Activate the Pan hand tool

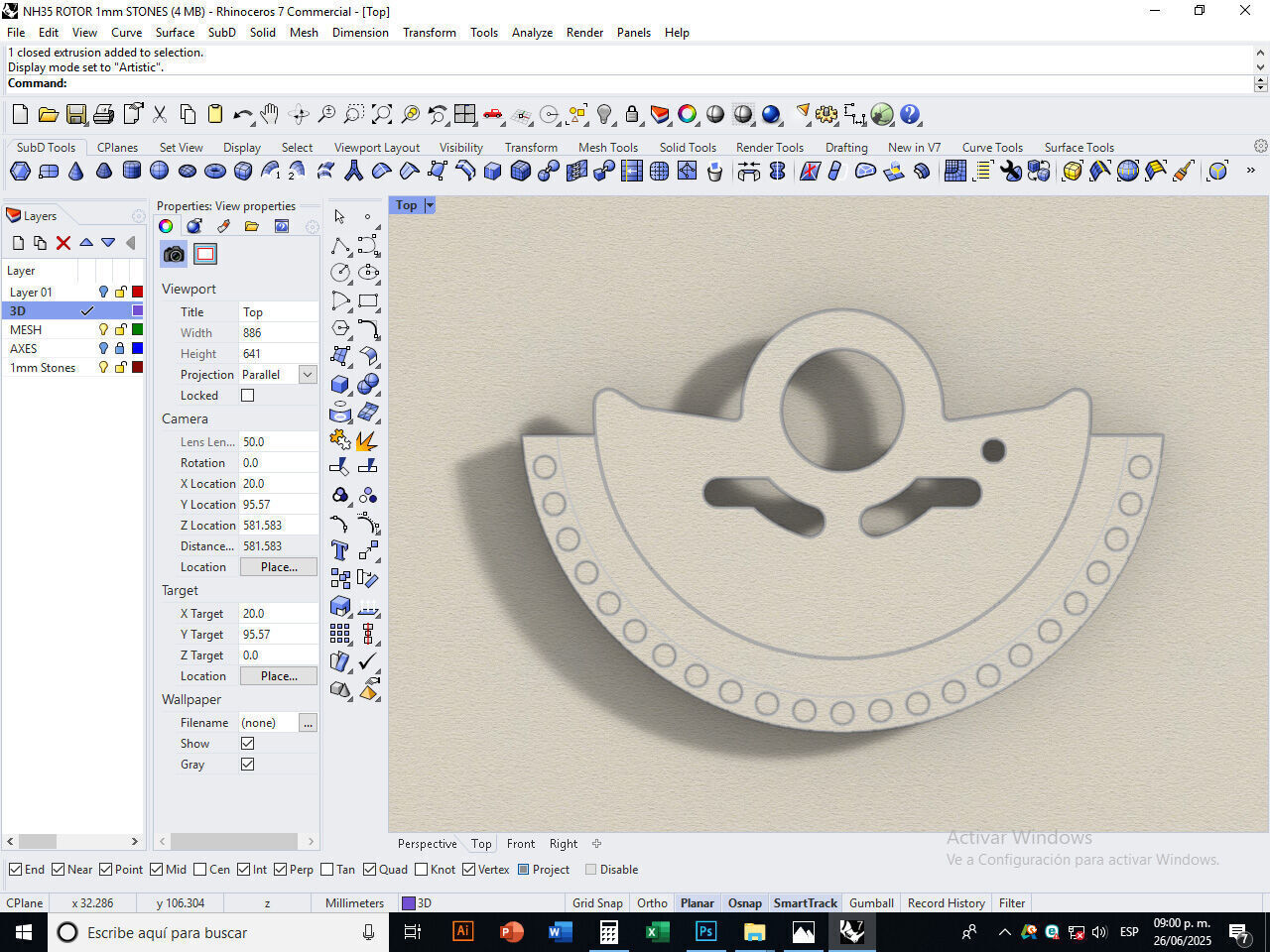(x=269, y=115)
